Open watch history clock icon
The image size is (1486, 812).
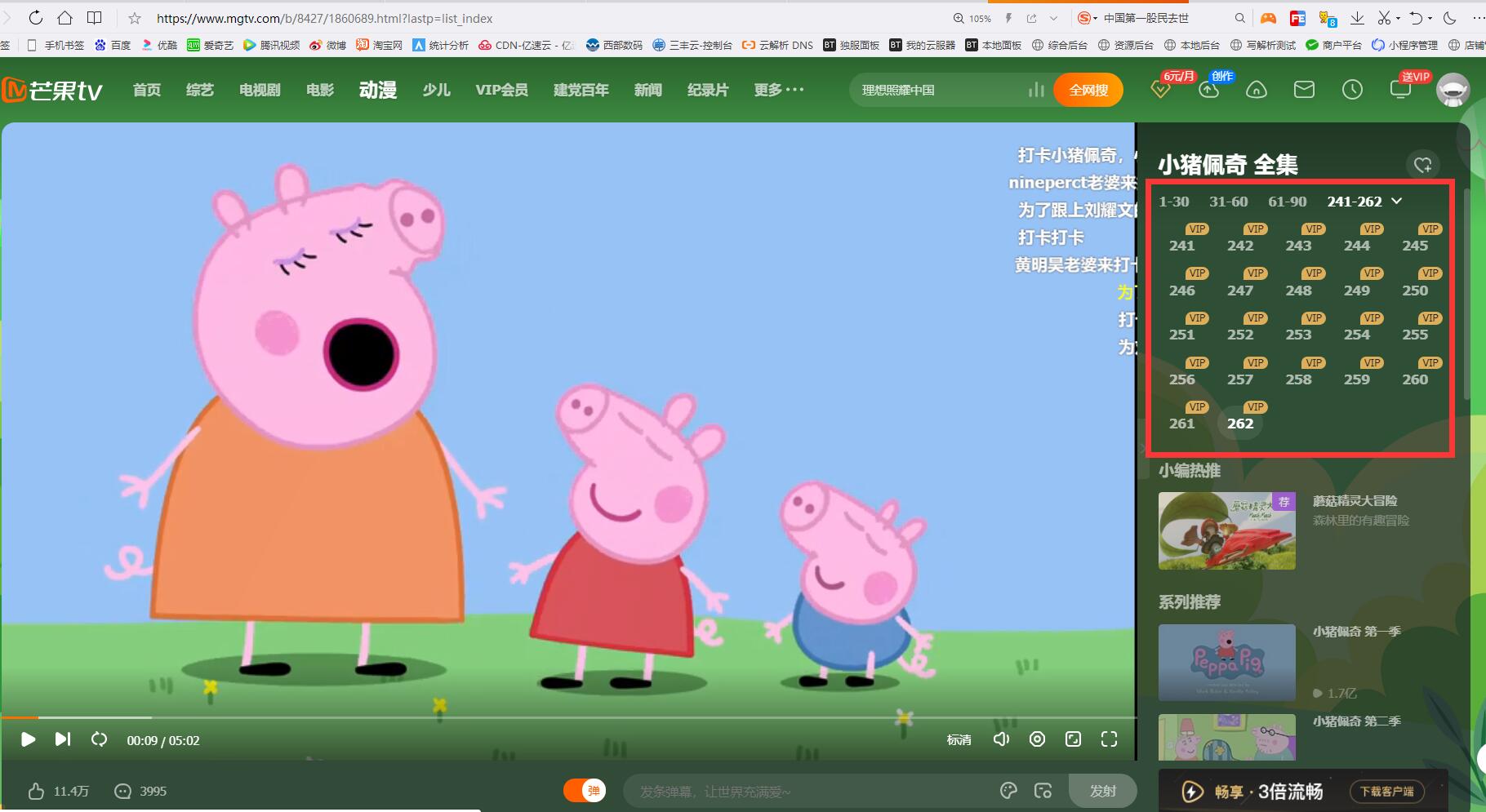(1353, 89)
